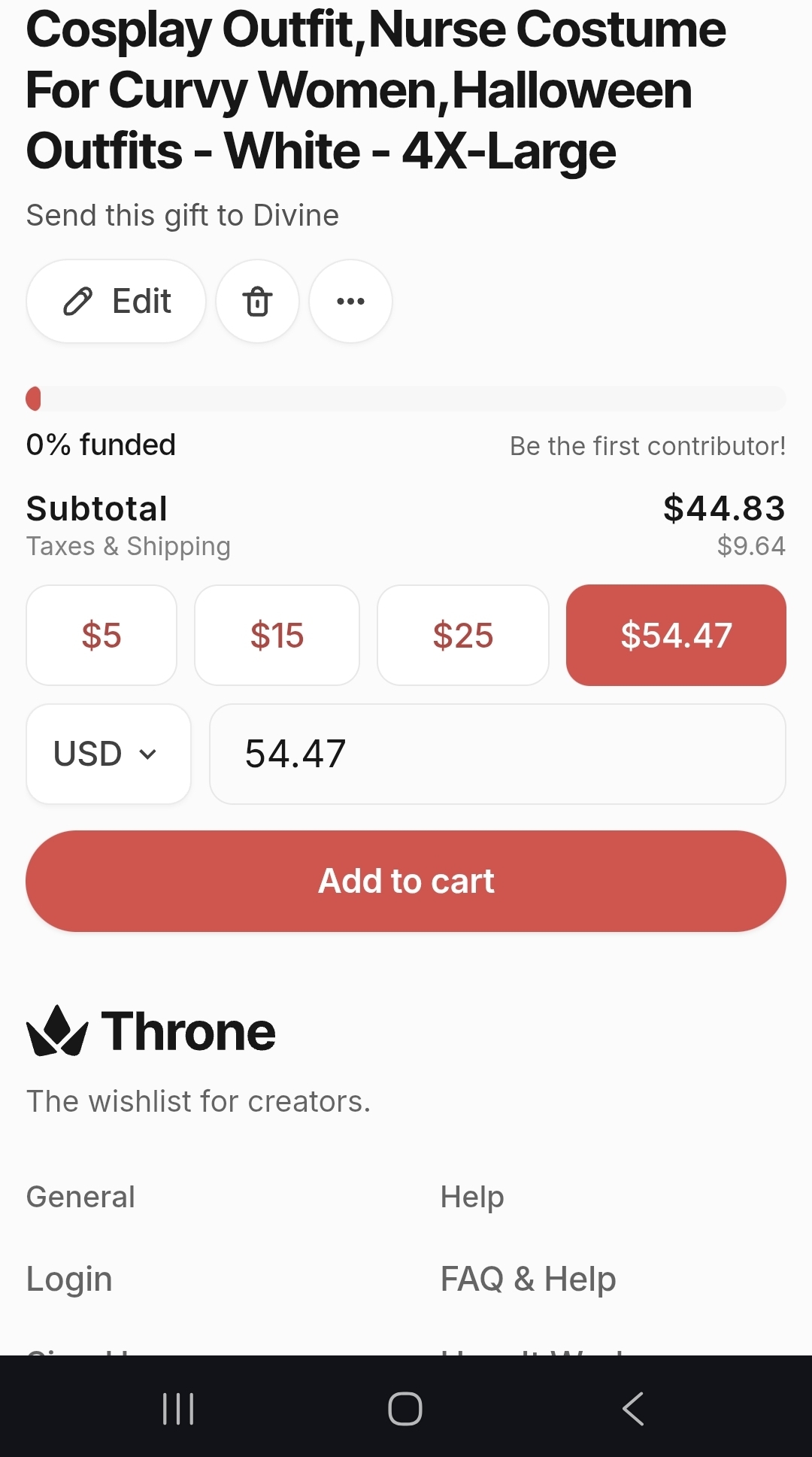Open the FAQ & Help link
812x1457 pixels.
528,1279
